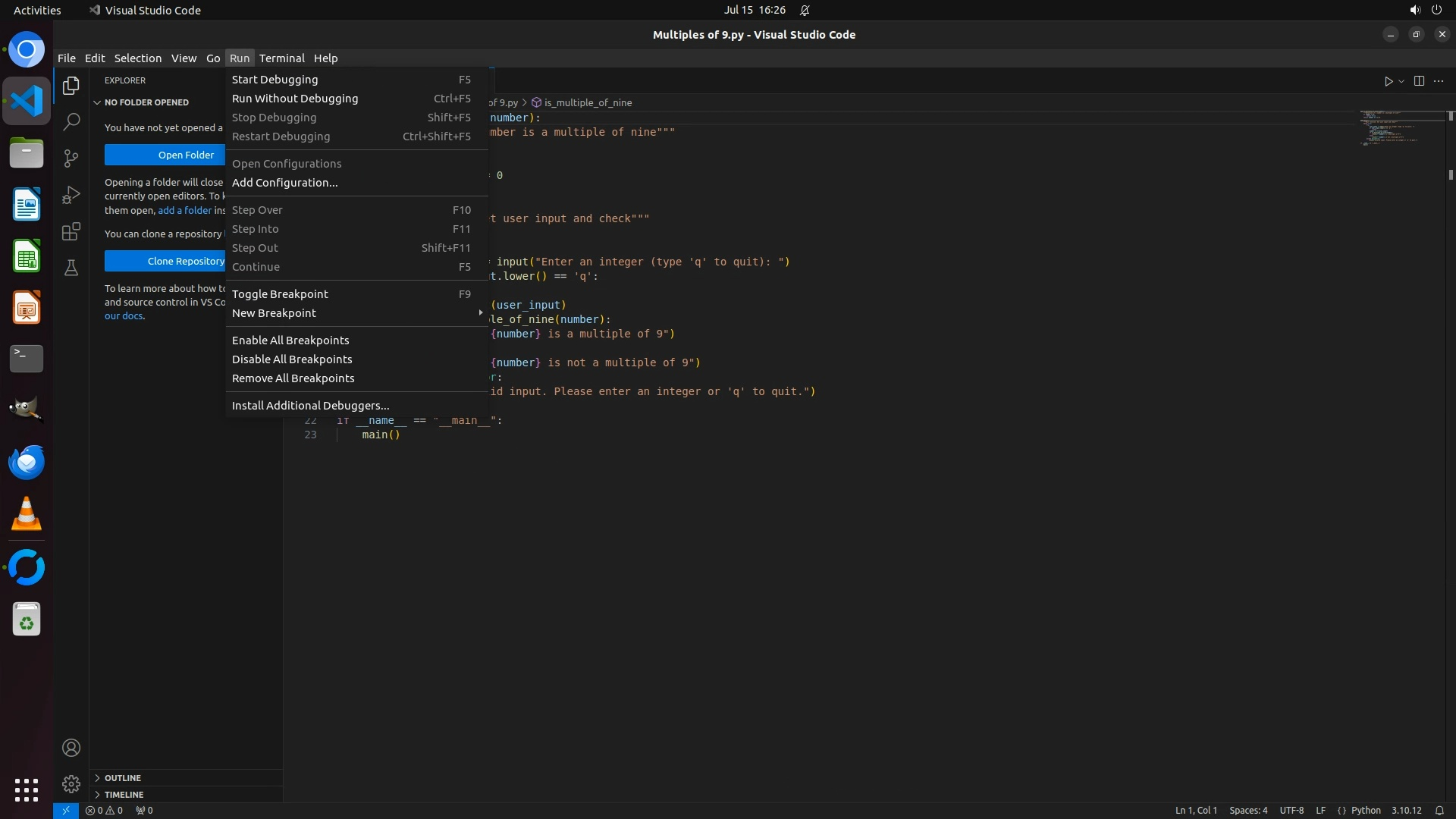This screenshot has height=819, width=1456.
Task: Choose Toggle Breakpoint from Run menu
Action: coord(280,294)
